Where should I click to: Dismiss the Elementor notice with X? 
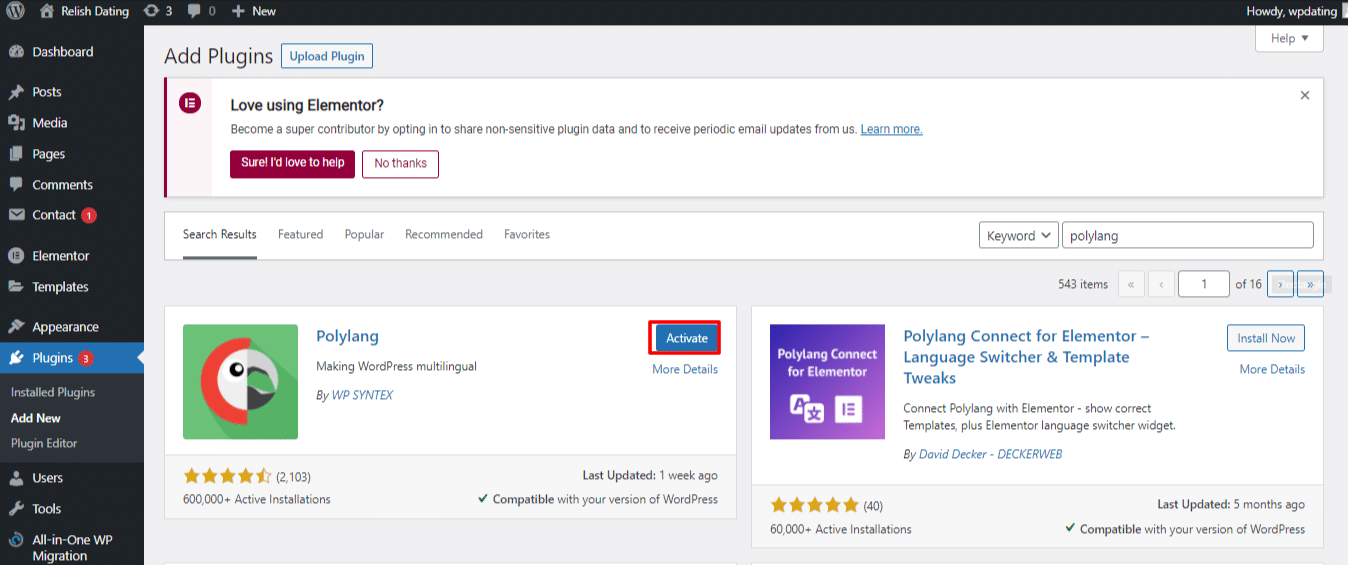pos(1305,96)
